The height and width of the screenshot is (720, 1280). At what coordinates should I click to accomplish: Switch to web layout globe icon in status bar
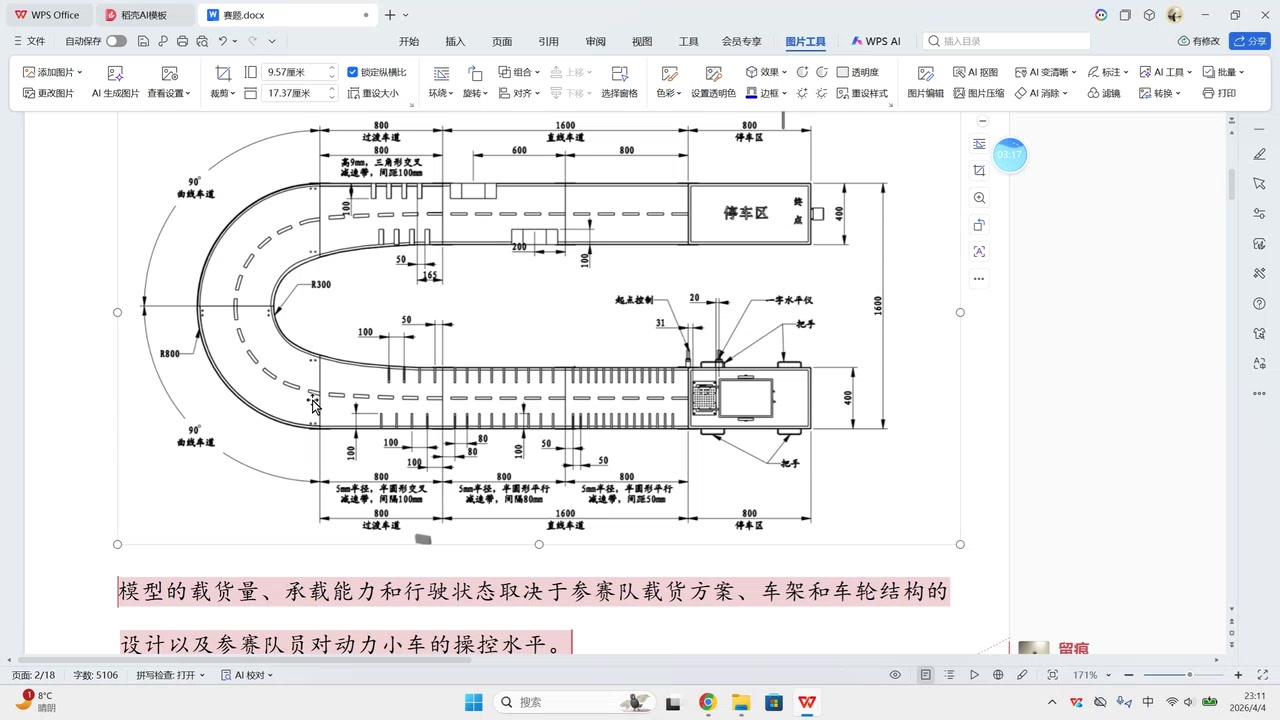tap(998, 675)
